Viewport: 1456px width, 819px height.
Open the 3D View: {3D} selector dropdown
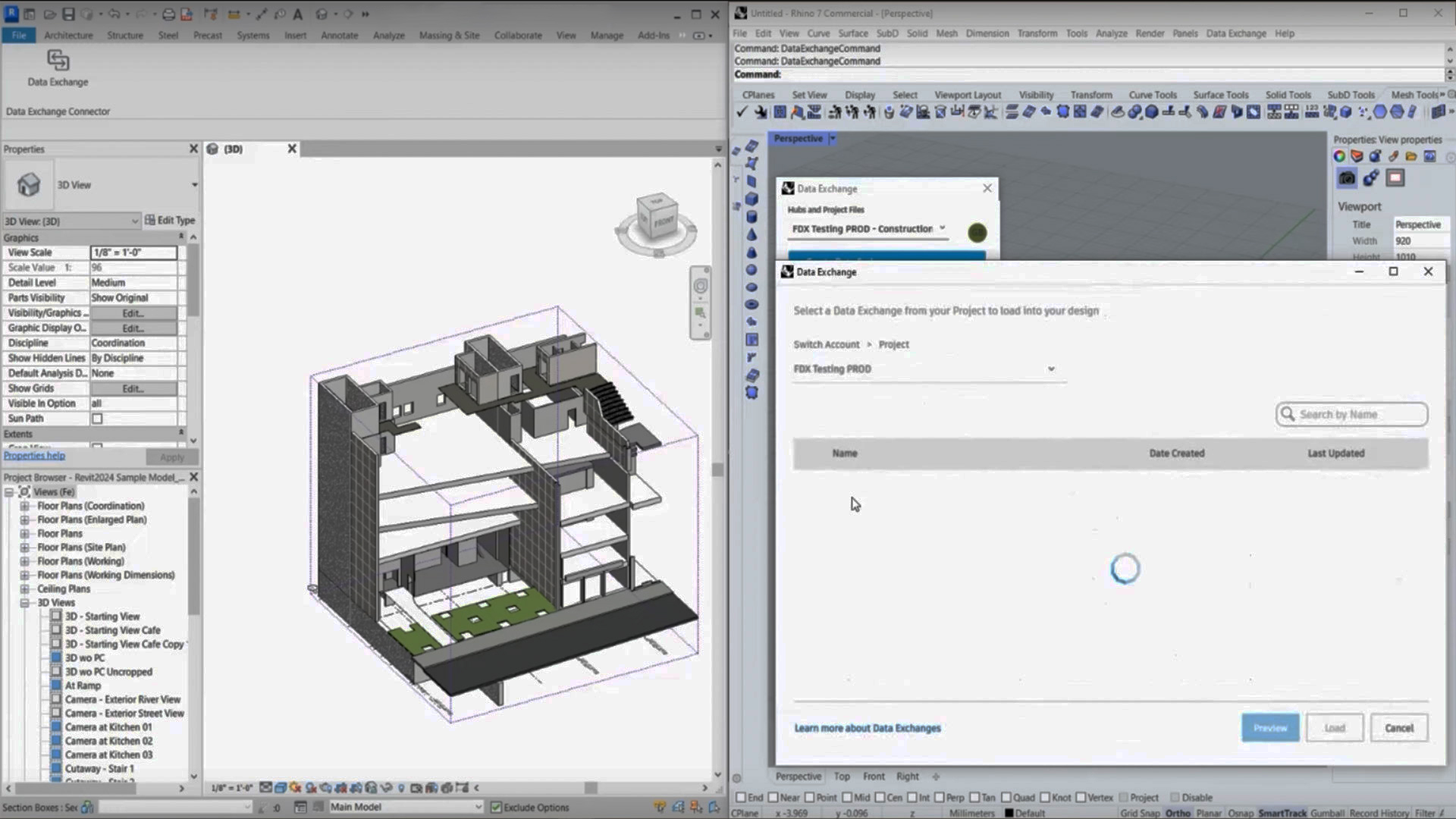click(x=71, y=221)
